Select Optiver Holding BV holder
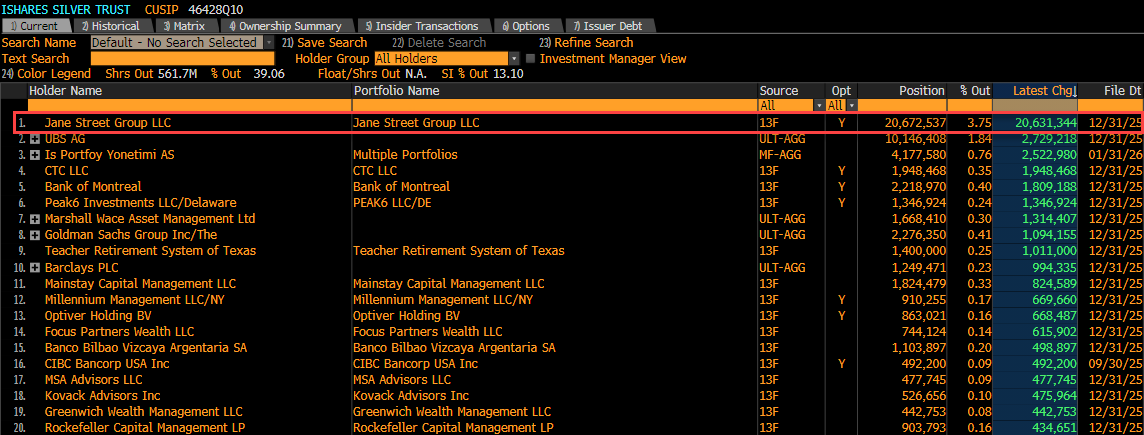The height and width of the screenshot is (435, 1144). (x=98, y=315)
